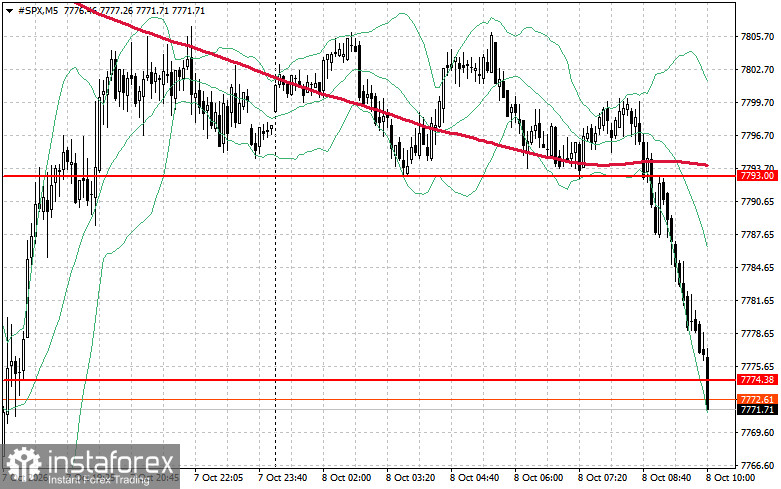Select the 8 Oct 07:20 time label
The image size is (781, 489).
click(x=602, y=478)
